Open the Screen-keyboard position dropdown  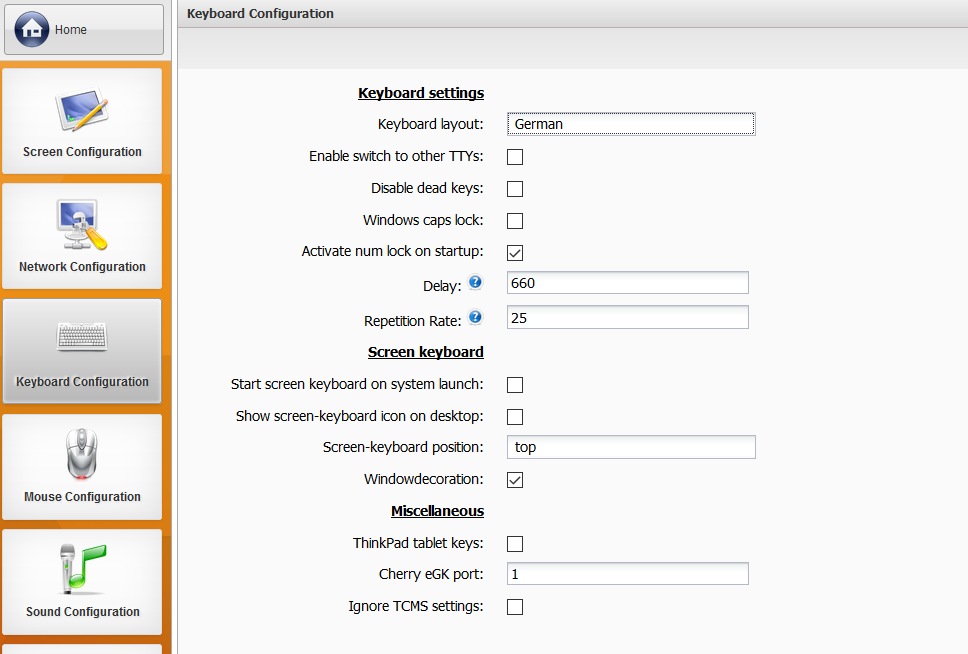point(631,447)
